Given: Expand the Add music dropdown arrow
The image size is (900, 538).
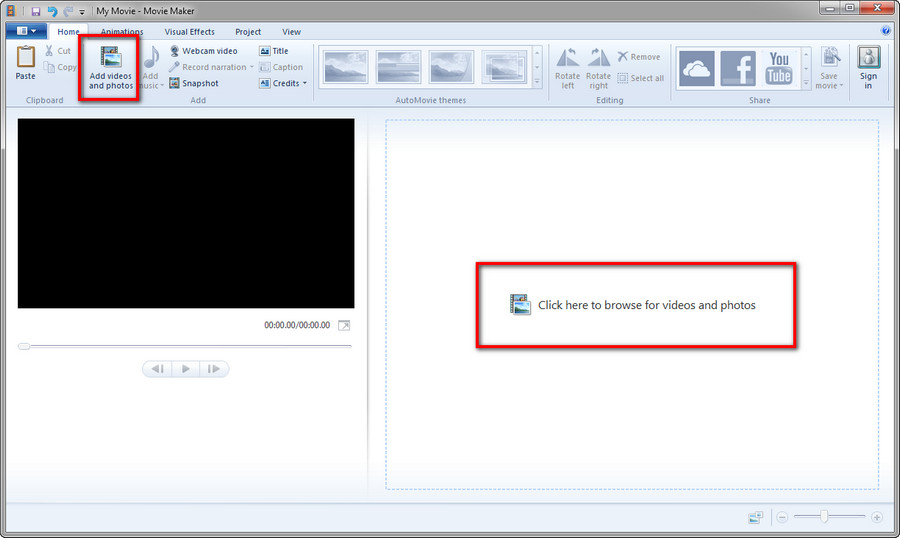Looking at the screenshot, I should pyautogui.click(x=162, y=86).
